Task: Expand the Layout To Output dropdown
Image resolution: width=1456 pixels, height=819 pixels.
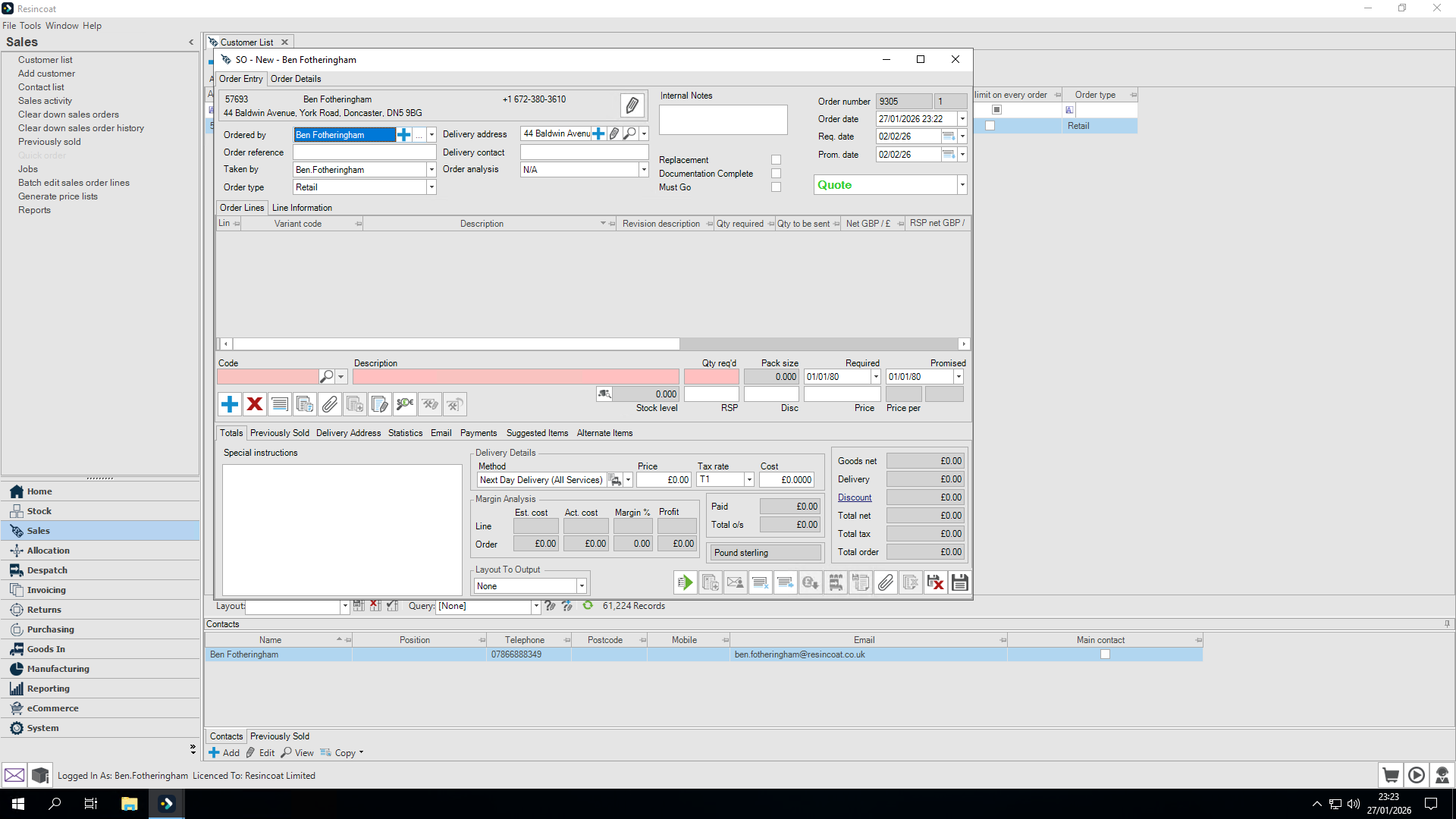Action: [x=582, y=586]
